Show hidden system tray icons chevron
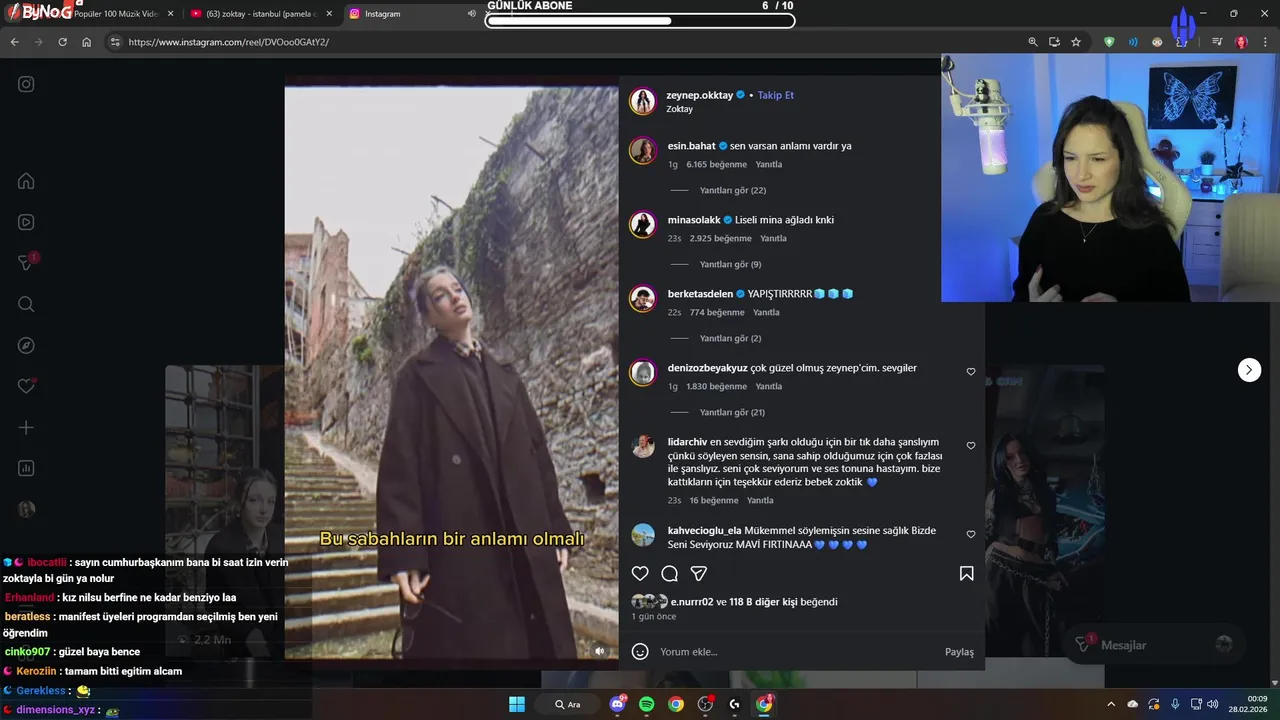Image resolution: width=1280 pixels, height=720 pixels. (1110, 704)
